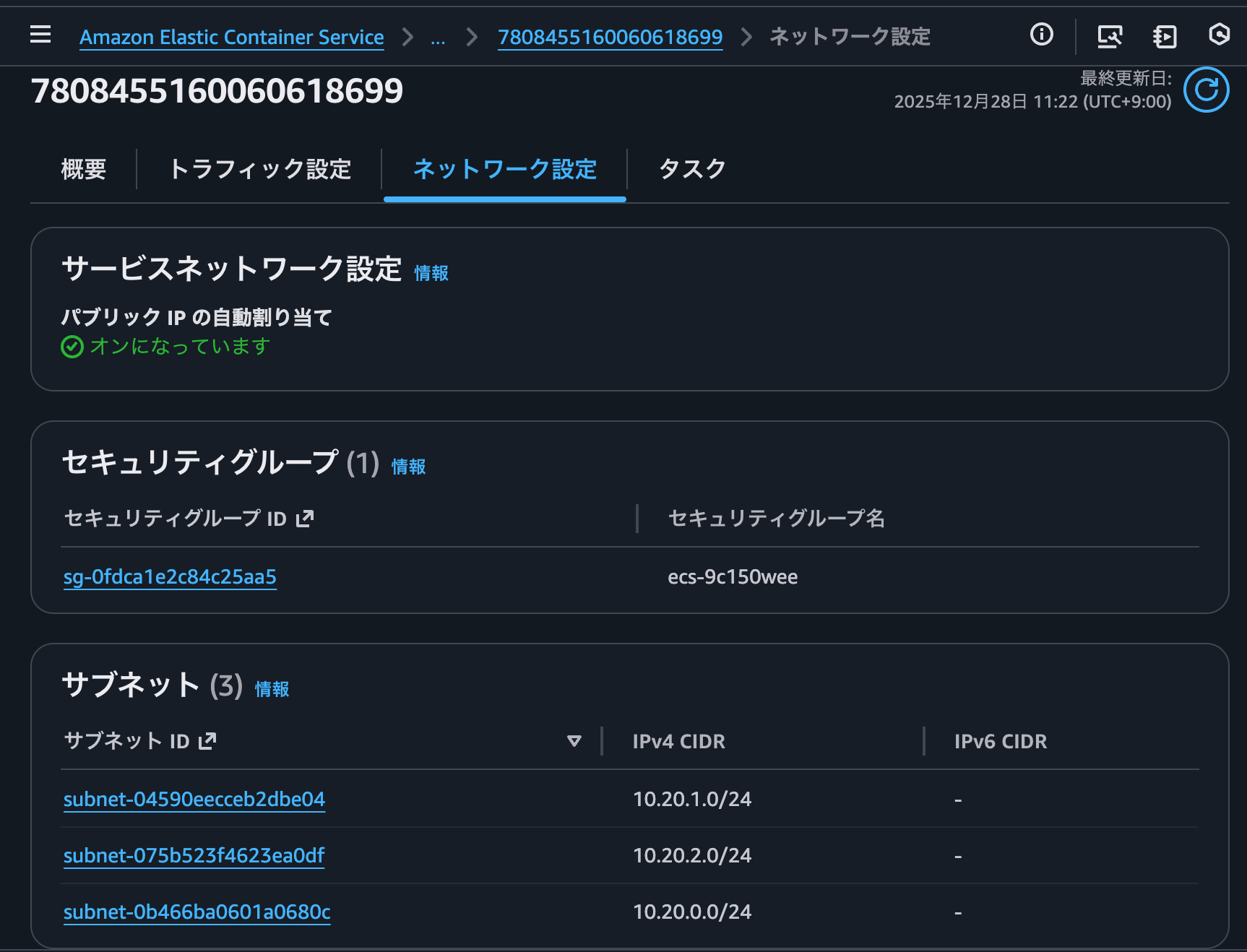Open the diagnostic tools header icon

(x=1110, y=35)
